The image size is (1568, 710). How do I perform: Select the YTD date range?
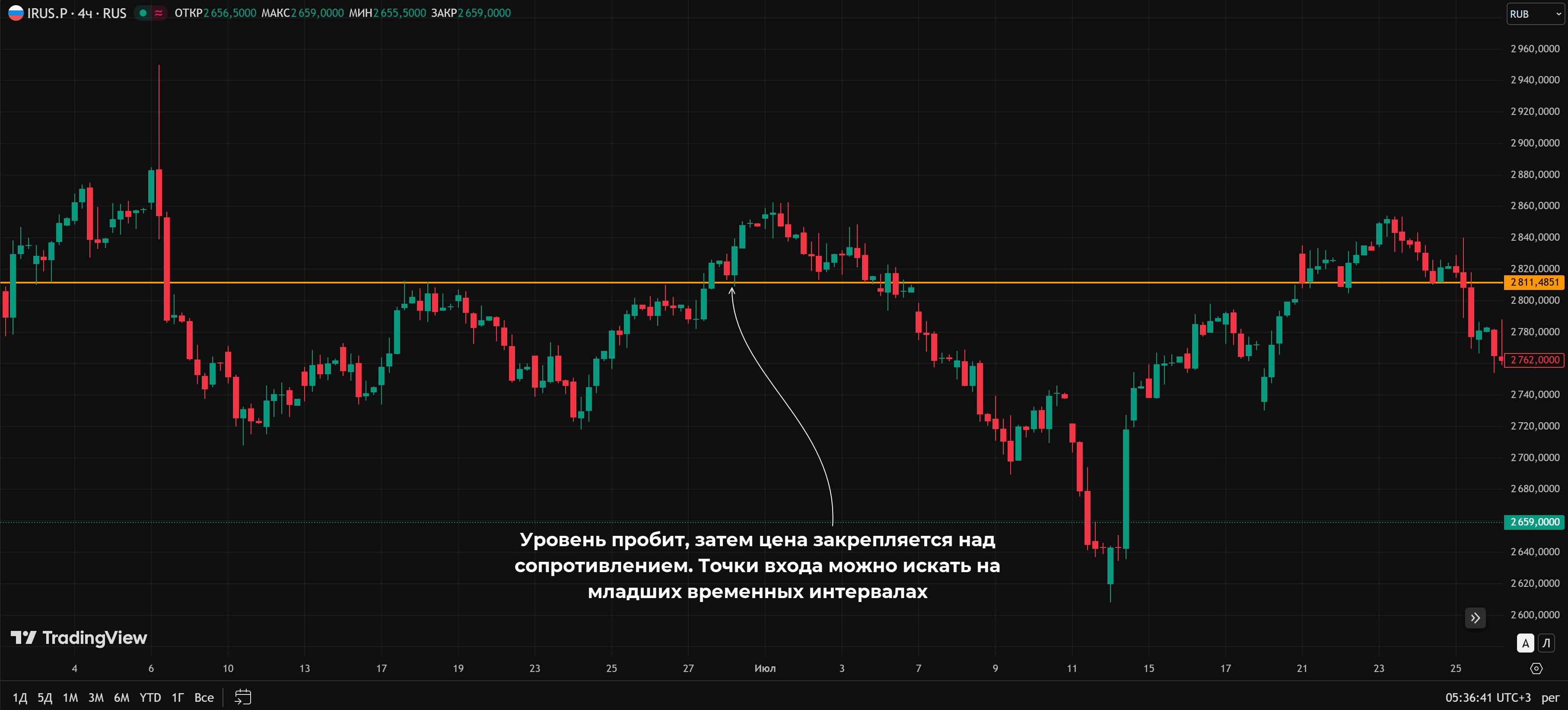[150, 698]
